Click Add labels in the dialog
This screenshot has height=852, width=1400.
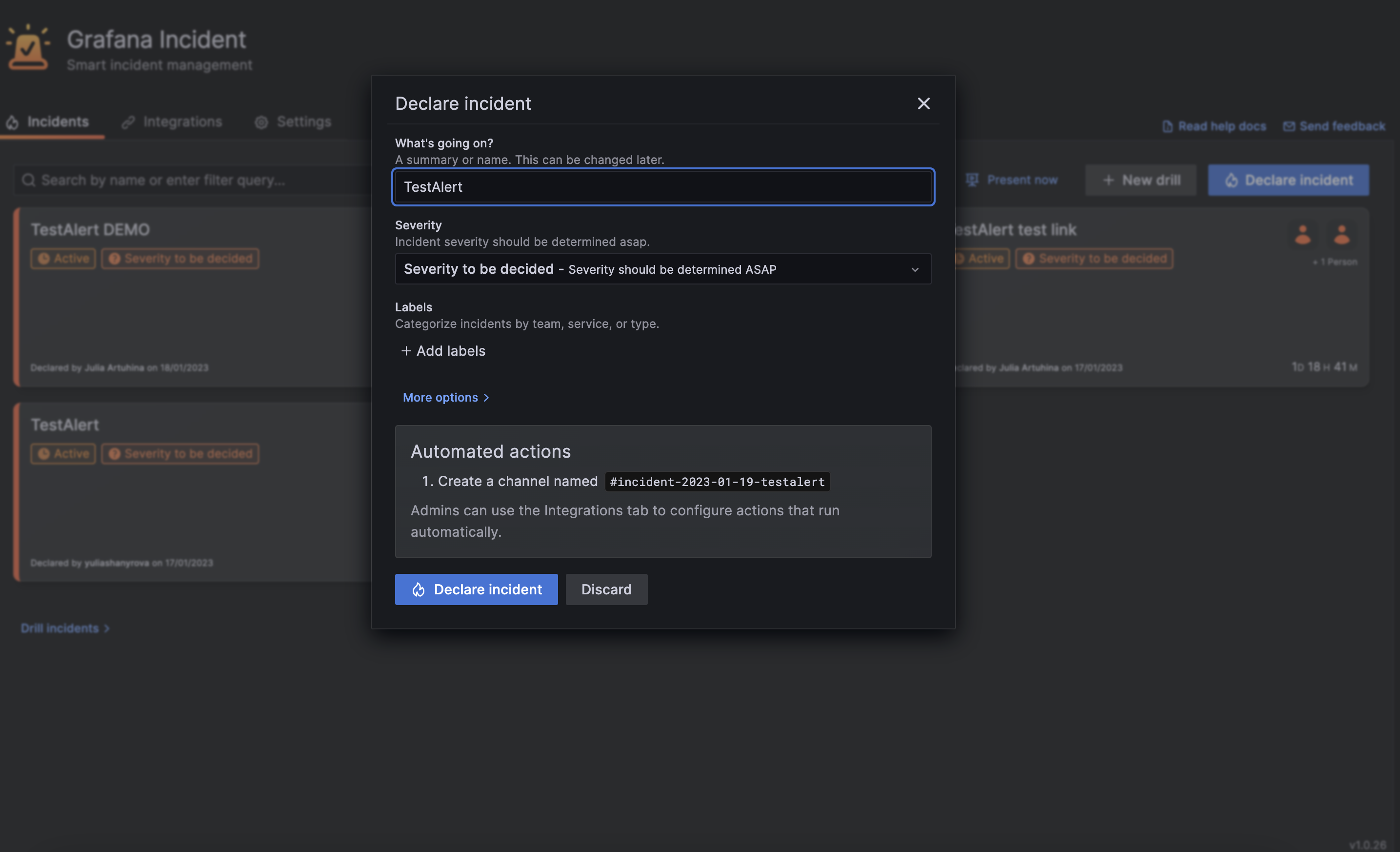[x=443, y=351]
